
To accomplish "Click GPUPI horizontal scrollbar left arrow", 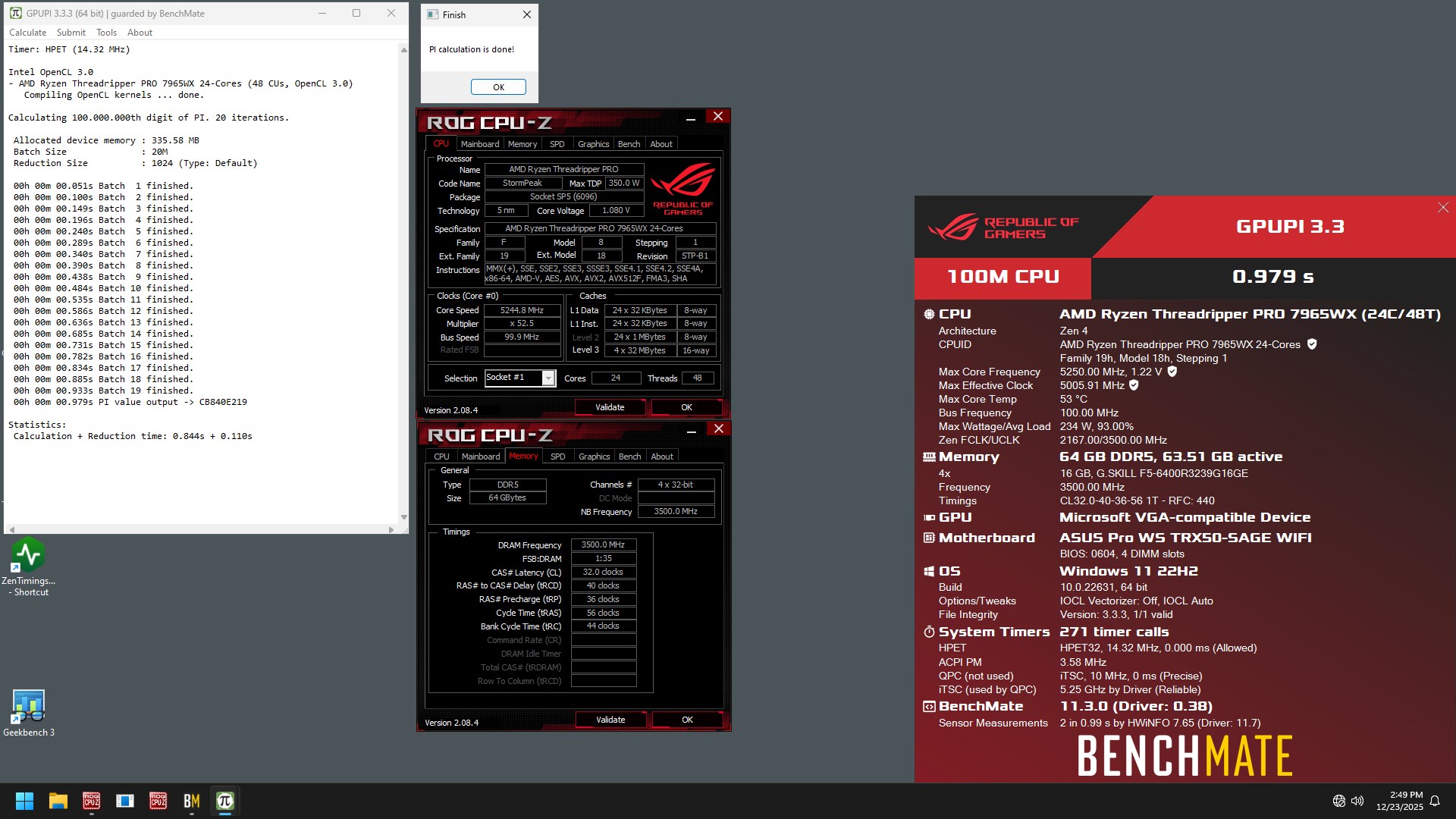I will click(11, 529).
